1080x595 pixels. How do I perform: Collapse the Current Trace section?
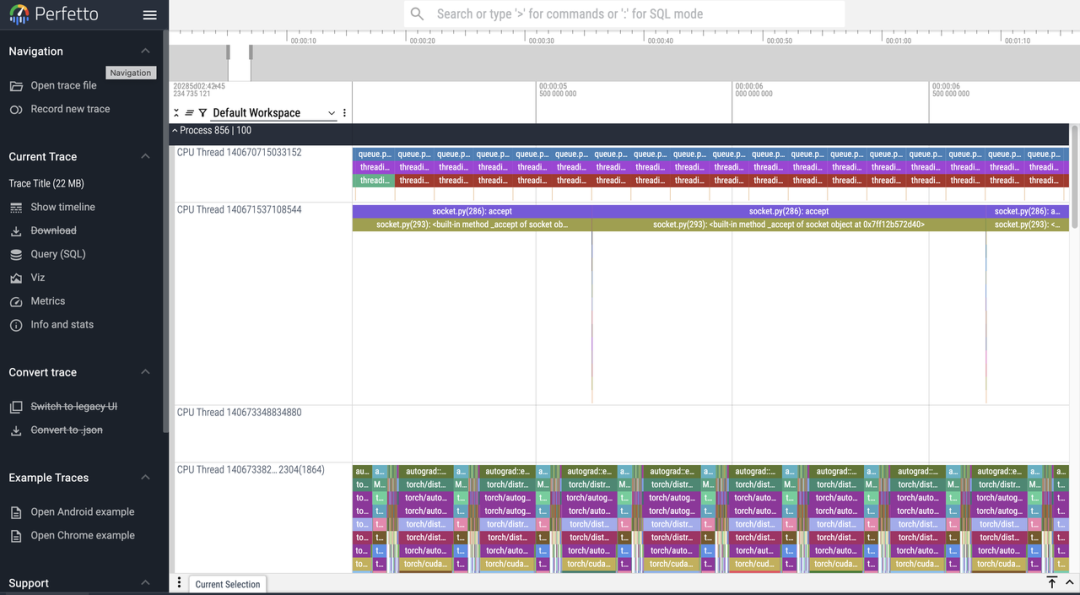click(x=145, y=156)
